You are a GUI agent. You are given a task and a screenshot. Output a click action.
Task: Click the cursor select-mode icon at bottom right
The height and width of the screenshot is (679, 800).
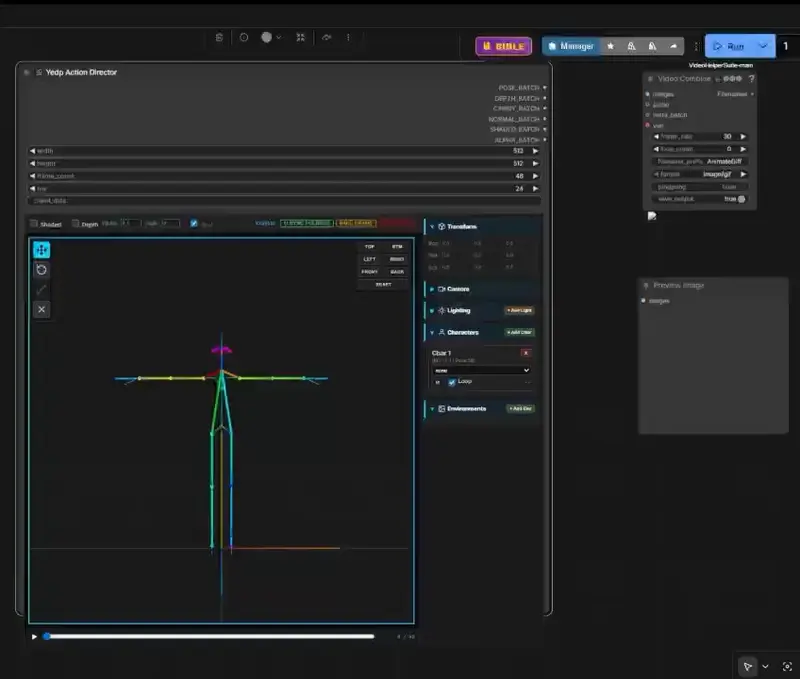coord(747,666)
